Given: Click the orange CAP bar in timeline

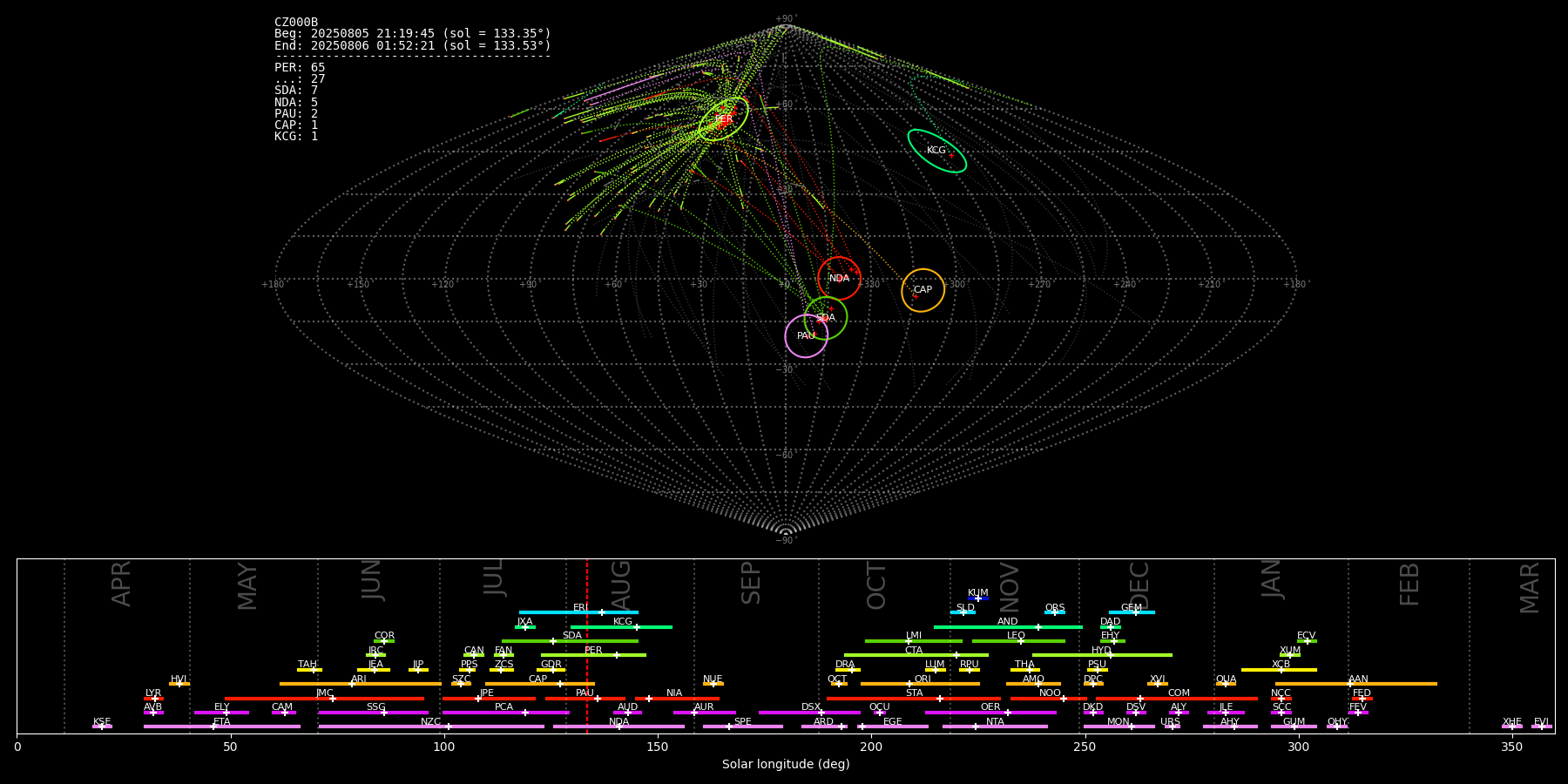Looking at the screenshot, I should 540,684.
